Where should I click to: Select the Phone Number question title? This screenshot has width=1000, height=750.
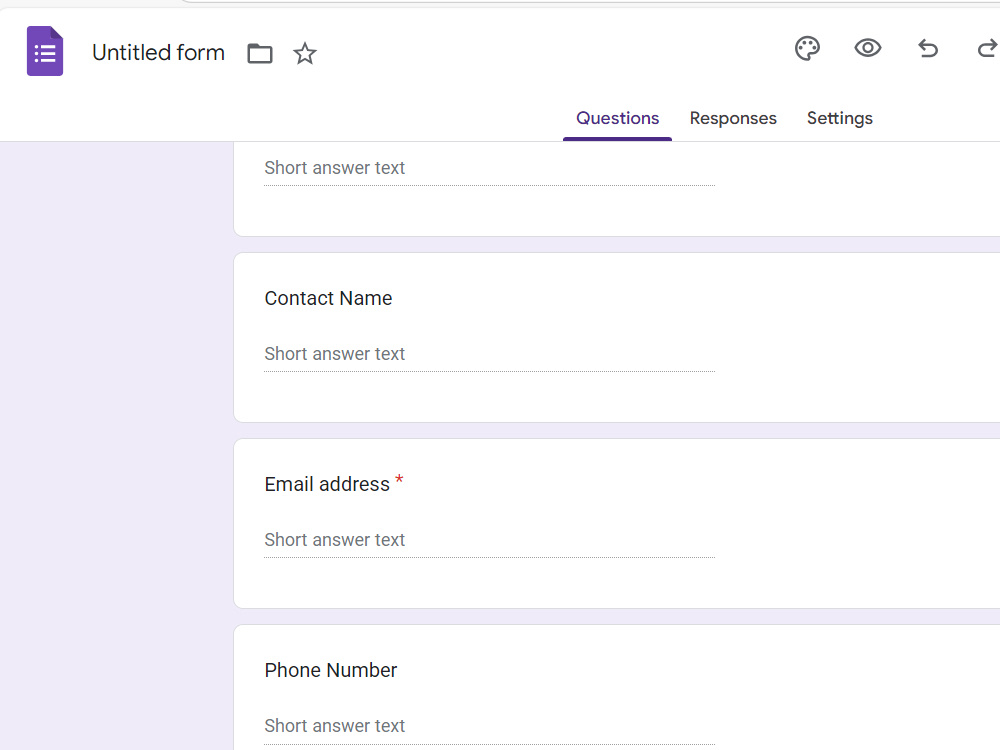pyautogui.click(x=330, y=670)
